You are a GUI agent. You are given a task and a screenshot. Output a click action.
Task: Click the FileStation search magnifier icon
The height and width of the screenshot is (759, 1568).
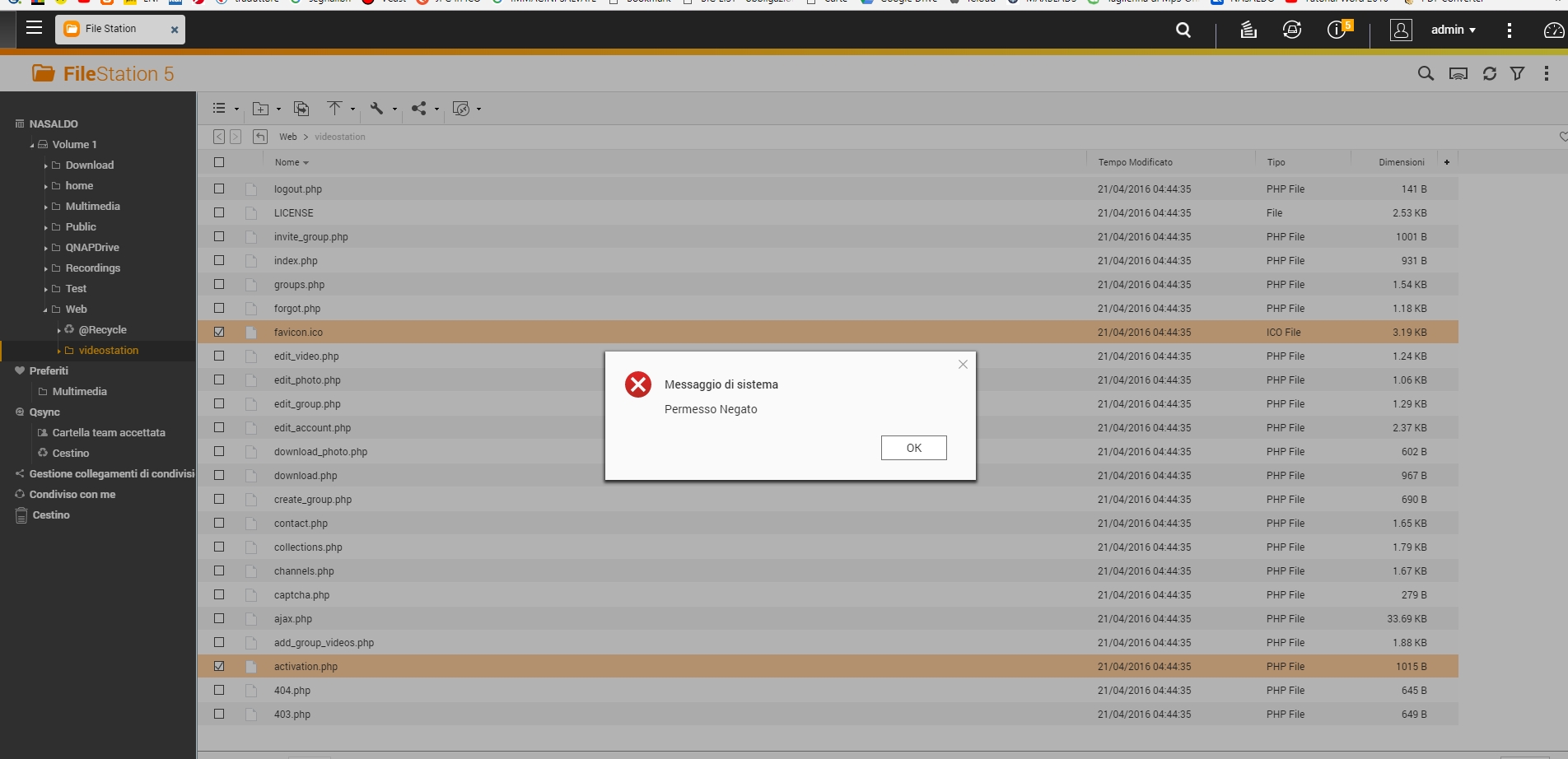tap(1426, 74)
